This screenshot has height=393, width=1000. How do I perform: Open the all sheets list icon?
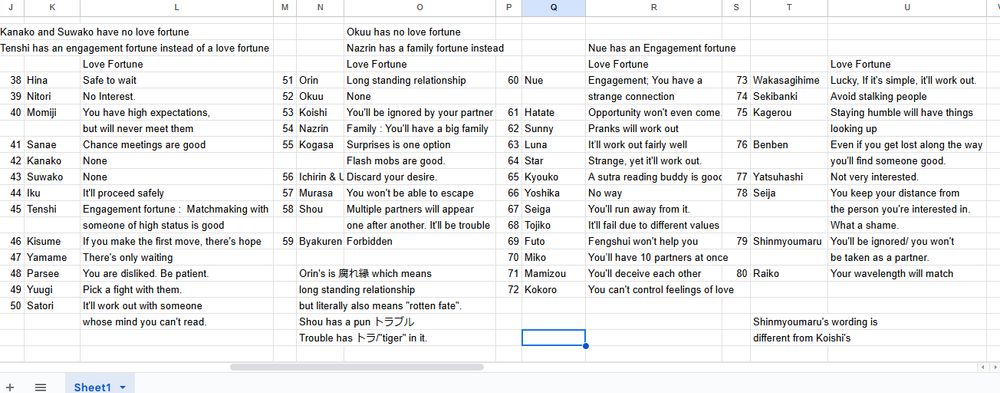40,387
